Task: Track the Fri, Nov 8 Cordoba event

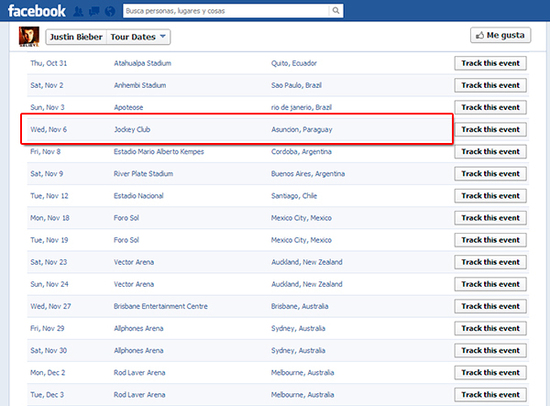Action: [490, 152]
